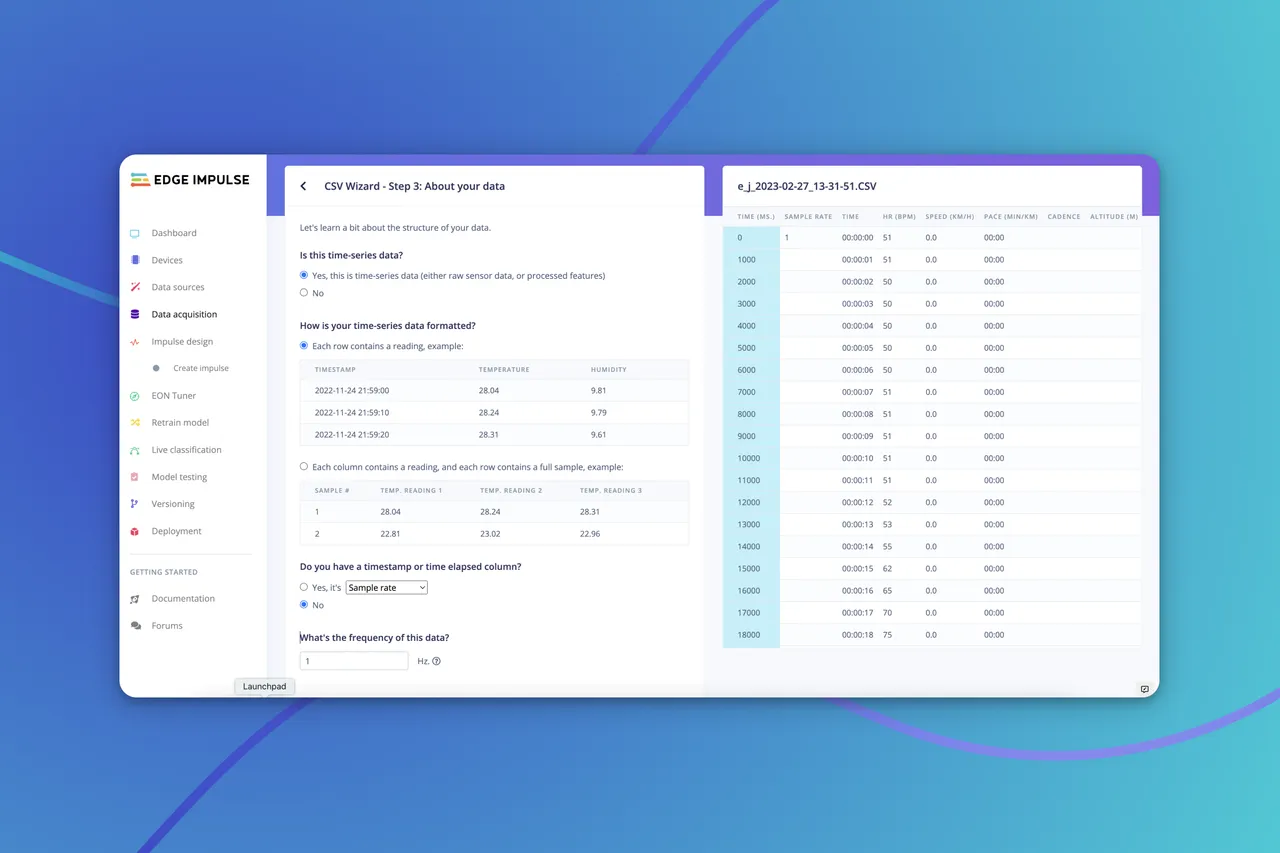Open the Forums section
Screen dimensions: 1280x853
pyautogui.click(x=167, y=625)
